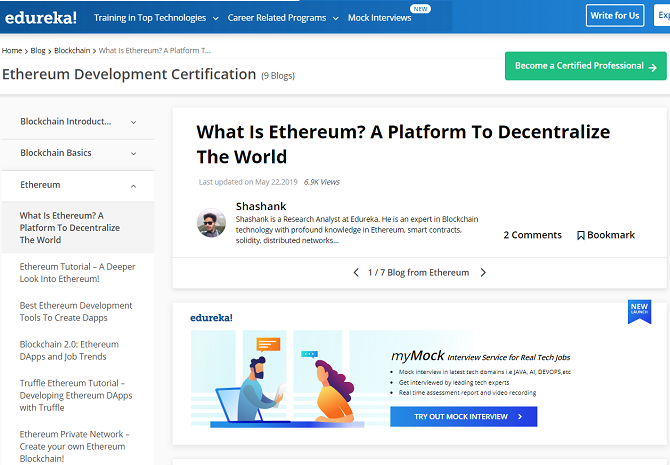Click TRY OUT MOCK INTERVIEW button
Image resolution: width=670 pixels, height=465 pixels.
tap(464, 417)
